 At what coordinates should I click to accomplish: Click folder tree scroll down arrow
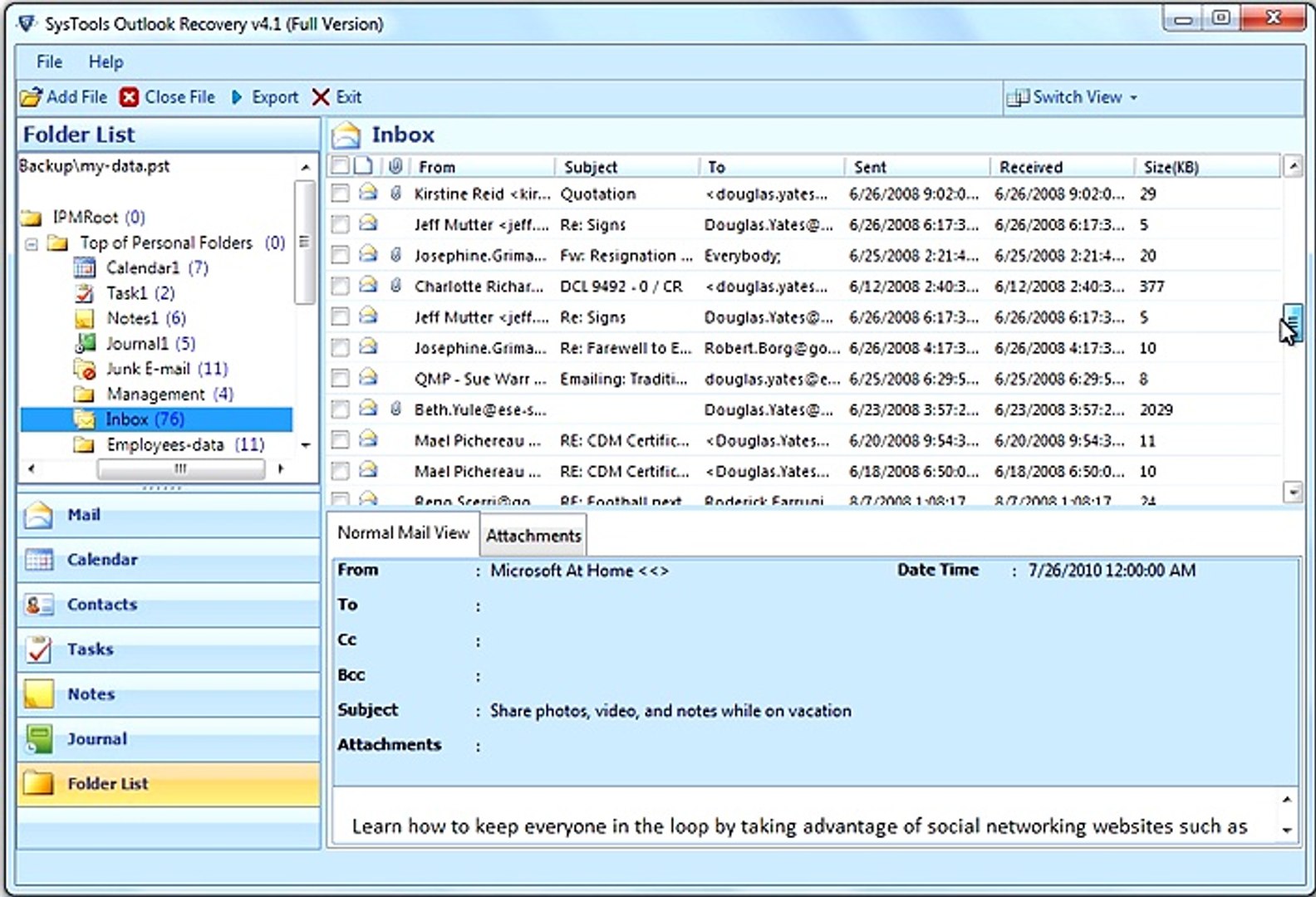[x=305, y=445]
